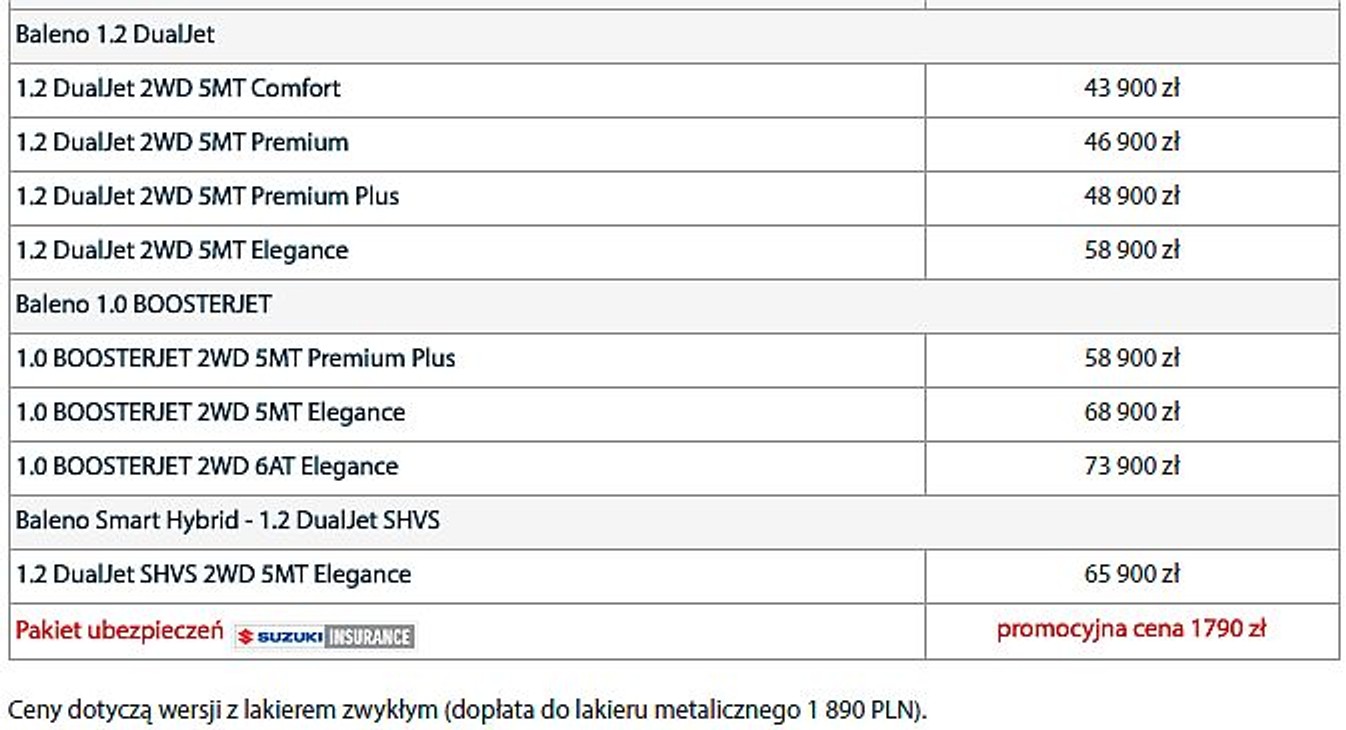Click 1.0 BOOSTERJET 2WD 5MT Elegance

click(210, 413)
